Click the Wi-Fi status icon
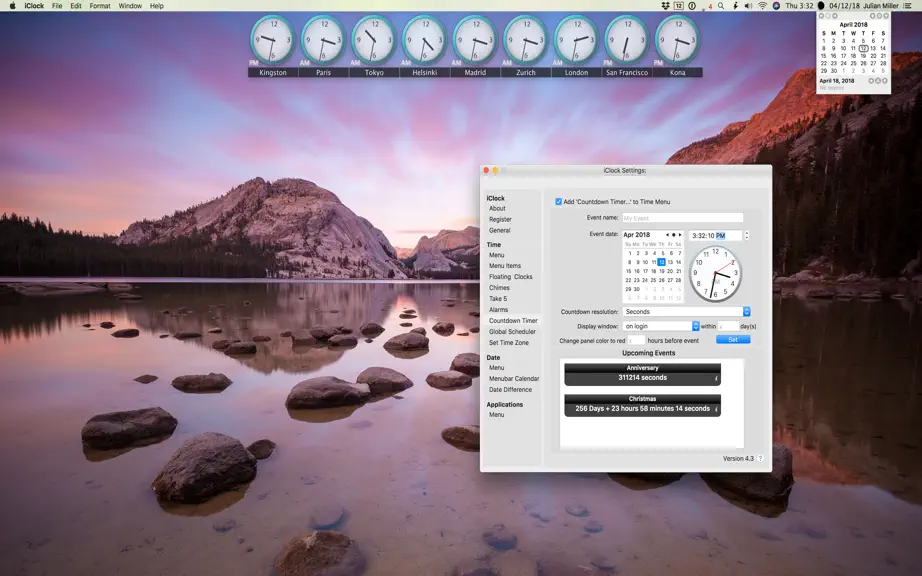 [762, 6]
